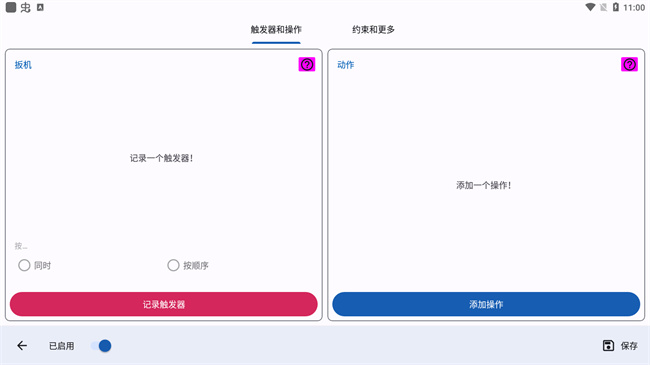Tap the square icon in status bar
The width and height of the screenshot is (650, 365).
[x=11, y=7]
